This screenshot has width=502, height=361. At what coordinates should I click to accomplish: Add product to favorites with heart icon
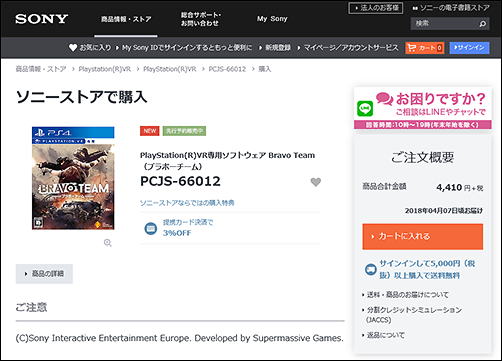316,182
